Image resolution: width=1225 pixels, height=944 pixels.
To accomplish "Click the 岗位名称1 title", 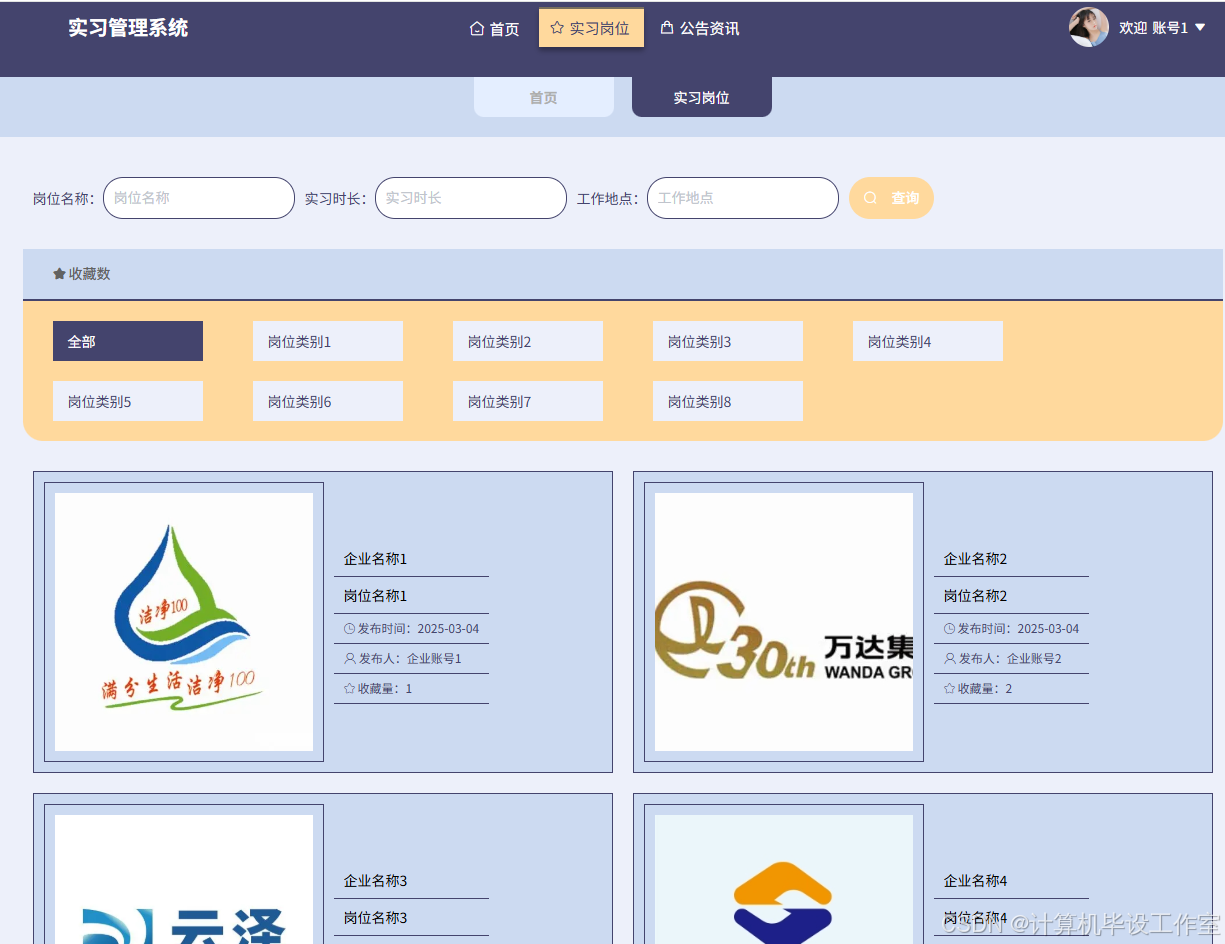I will tap(376, 596).
